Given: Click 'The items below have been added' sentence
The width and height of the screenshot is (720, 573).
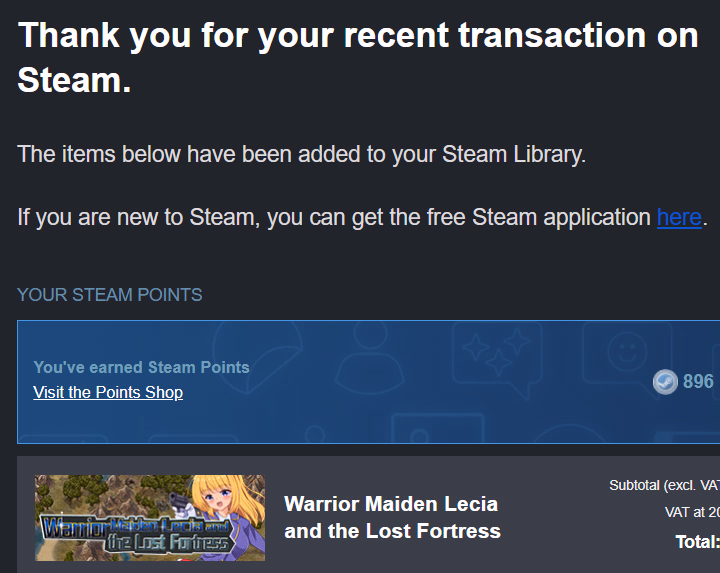Looking at the screenshot, I should pyautogui.click(x=301, y=155).
